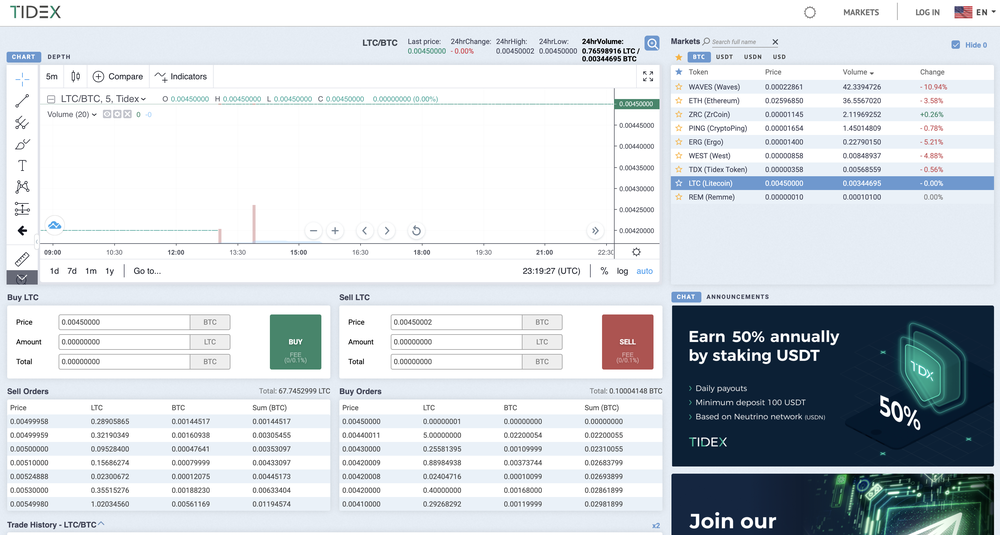Select the trend line drawing tool
This screenshot has height=535, width=1000.
[22, 101]
